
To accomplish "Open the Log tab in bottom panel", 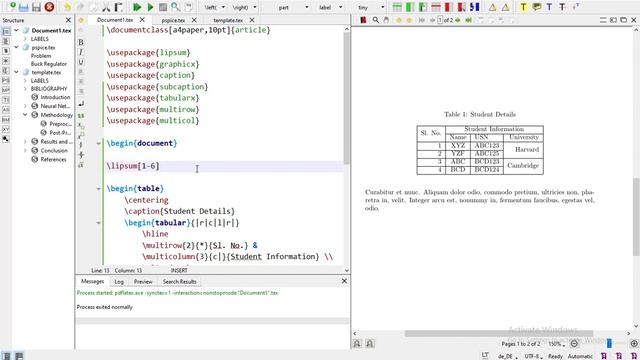I will click(x=119, y=282).
